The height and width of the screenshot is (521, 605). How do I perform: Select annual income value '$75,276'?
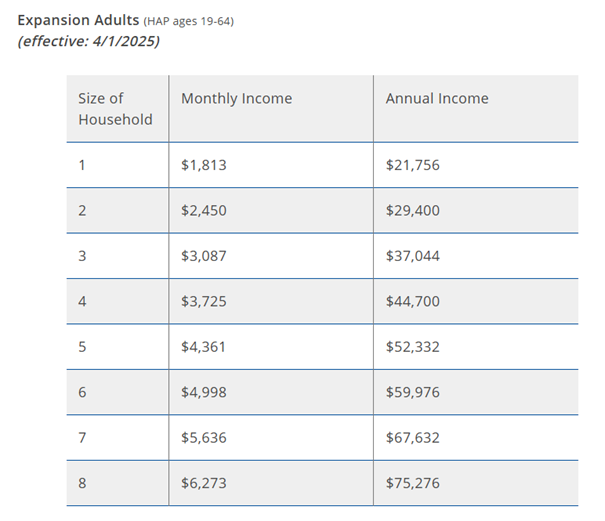412,483
